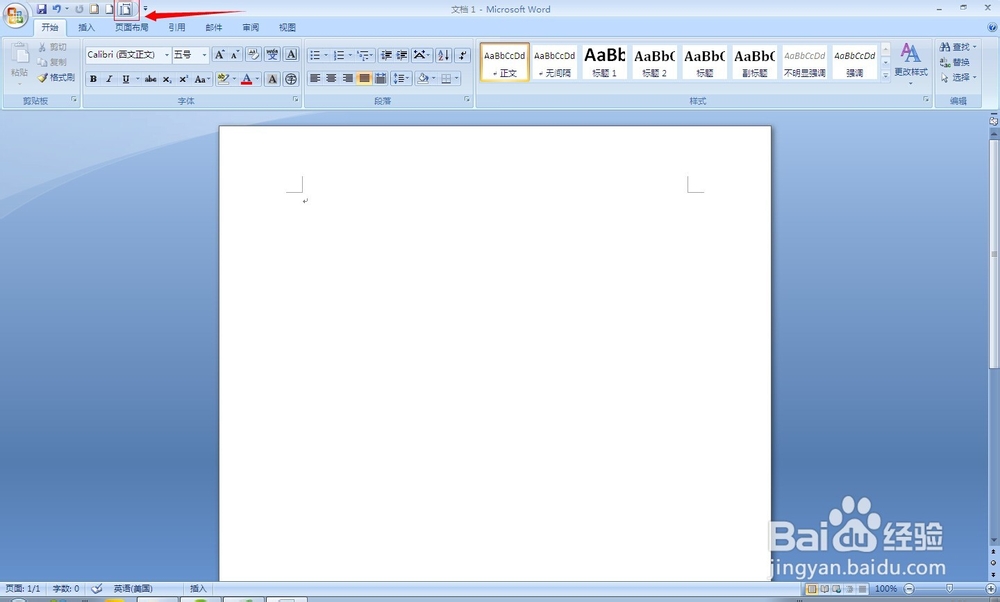Open line spacing options
This screenshot has height=602, width=1000.
[401, 78]
